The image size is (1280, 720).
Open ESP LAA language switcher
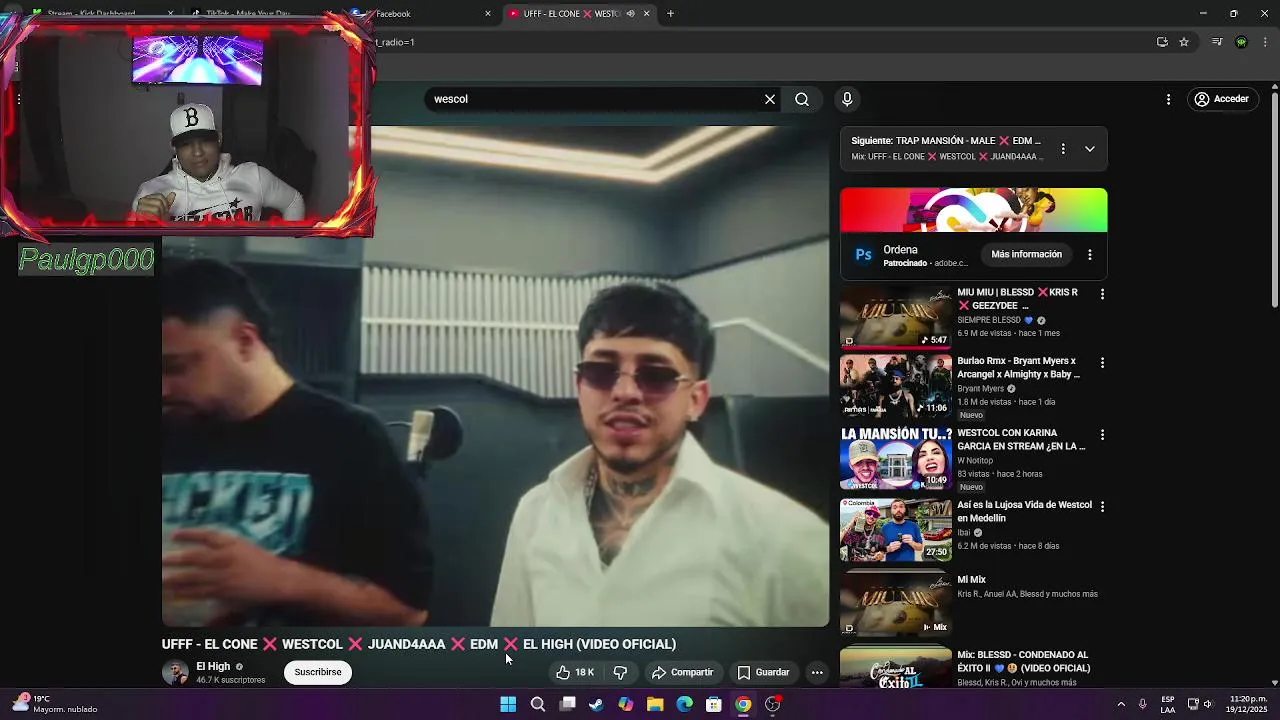[1168, 705]
